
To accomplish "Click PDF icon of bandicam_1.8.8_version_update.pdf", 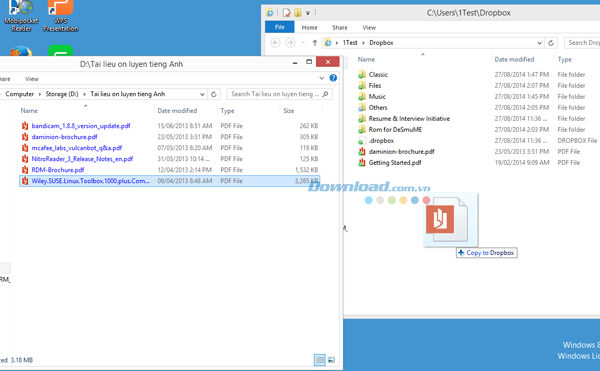I will 25,126.
